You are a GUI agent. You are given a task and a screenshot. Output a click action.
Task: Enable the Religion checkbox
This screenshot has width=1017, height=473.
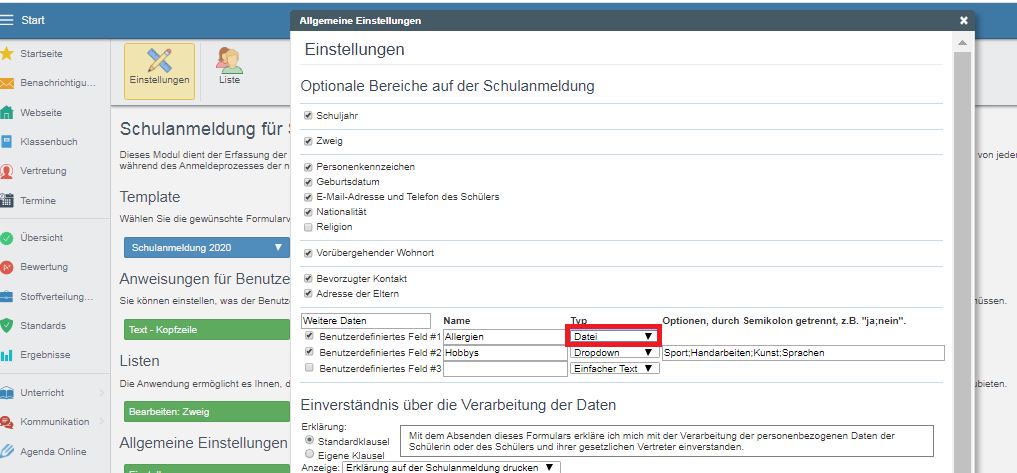[x=308, y=227]
